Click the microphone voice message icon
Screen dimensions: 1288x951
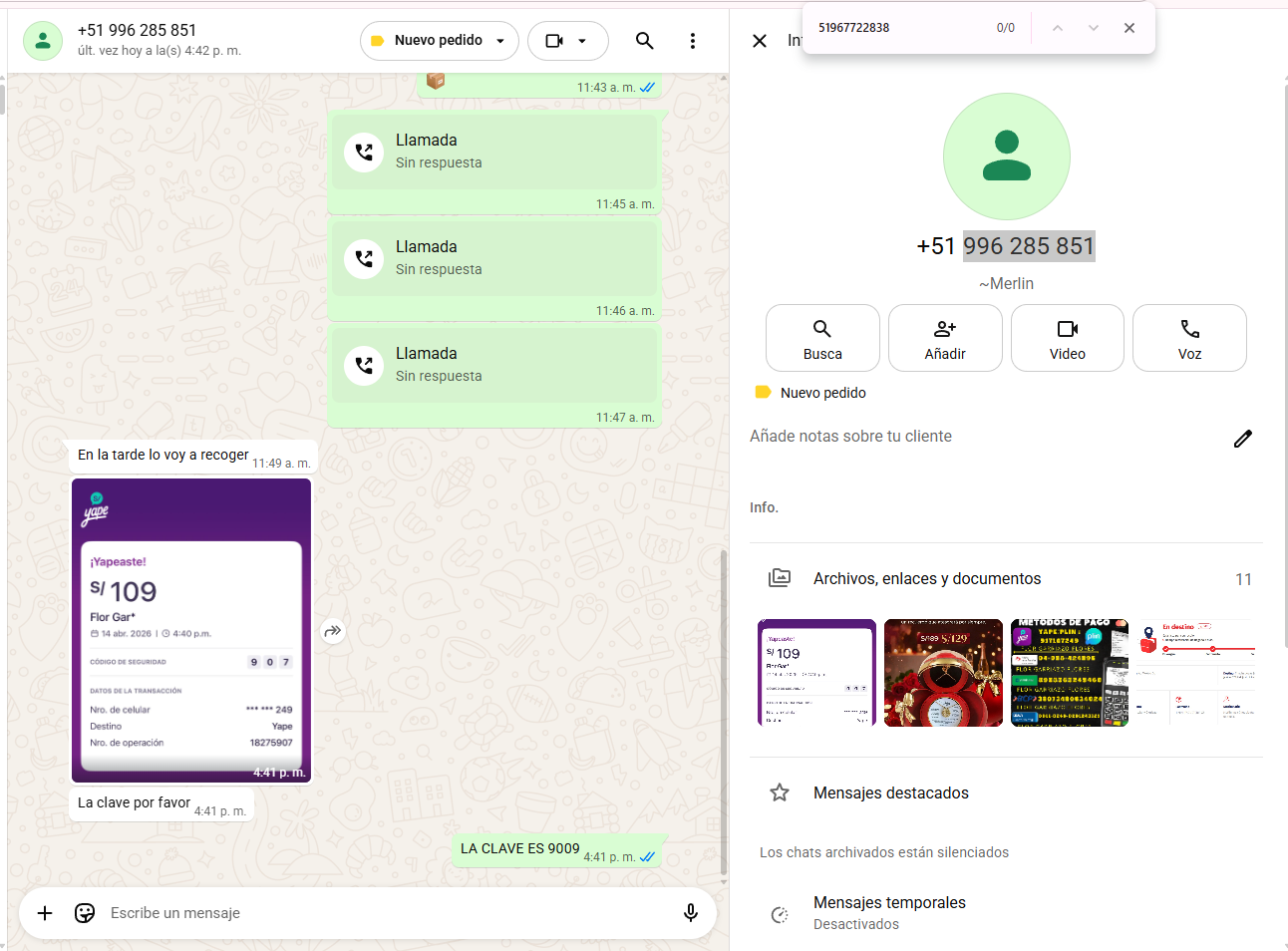pyautogui.click(x=690, y=913)
